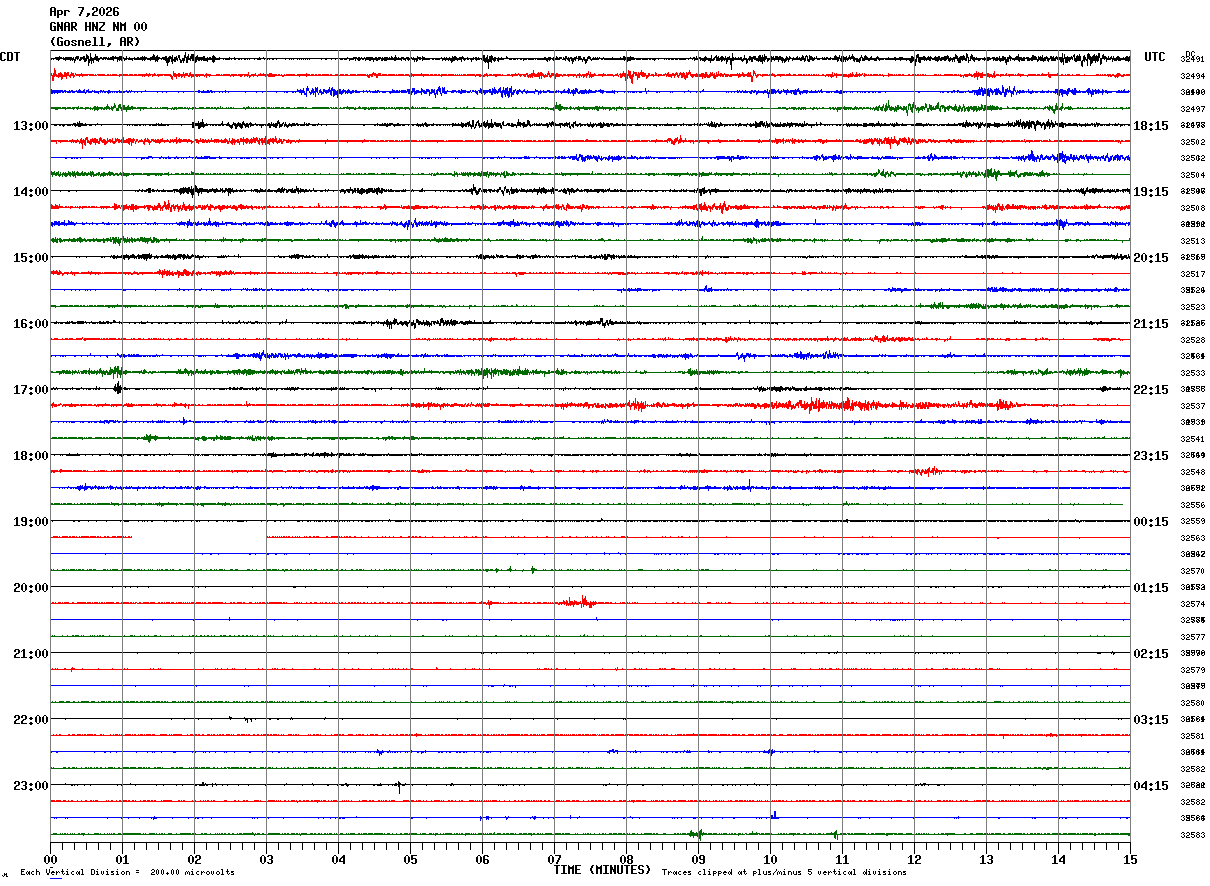Click the 21:15 UTC time label
Screen dimensions: 1210x886
coord(1151,324)
